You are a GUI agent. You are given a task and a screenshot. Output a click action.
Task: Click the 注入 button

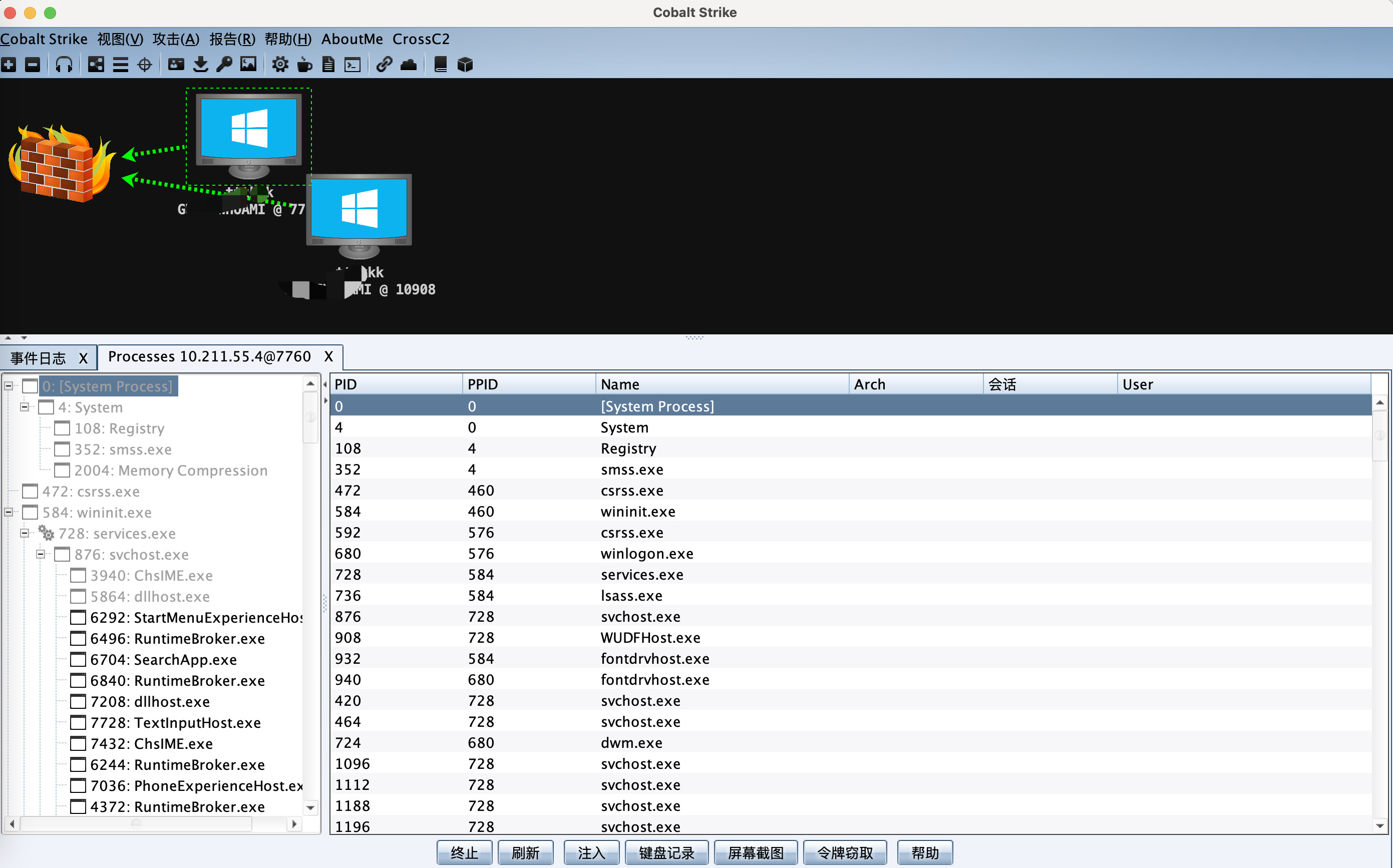tap(591, 852)
